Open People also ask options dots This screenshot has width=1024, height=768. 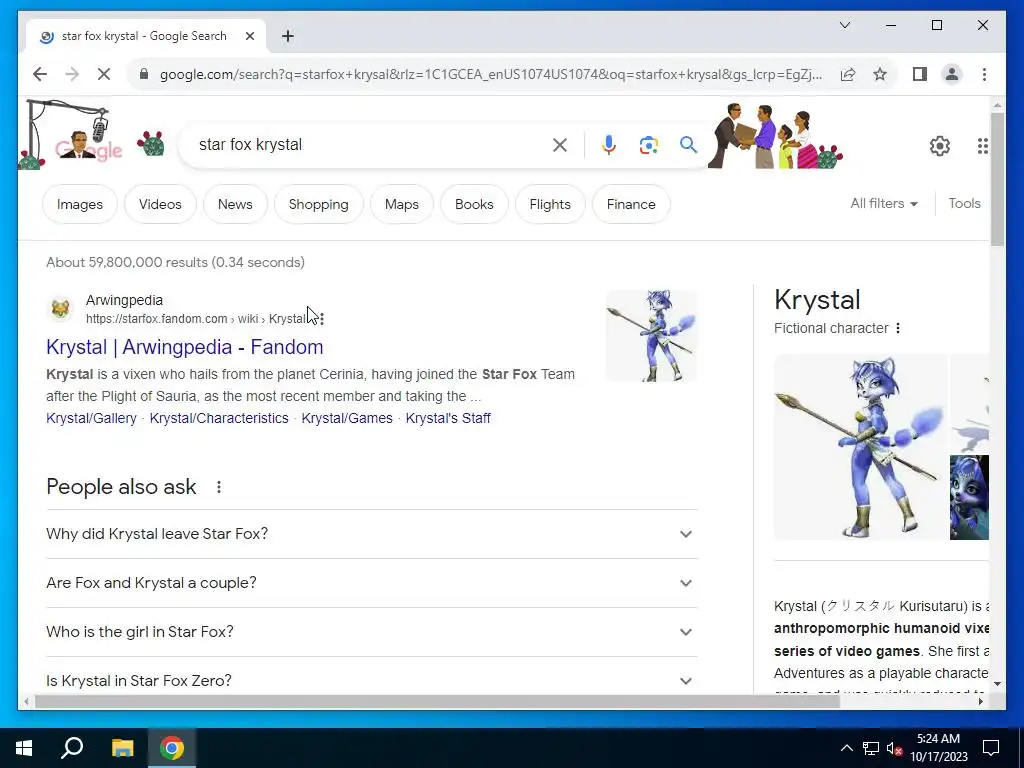[219, 487]
